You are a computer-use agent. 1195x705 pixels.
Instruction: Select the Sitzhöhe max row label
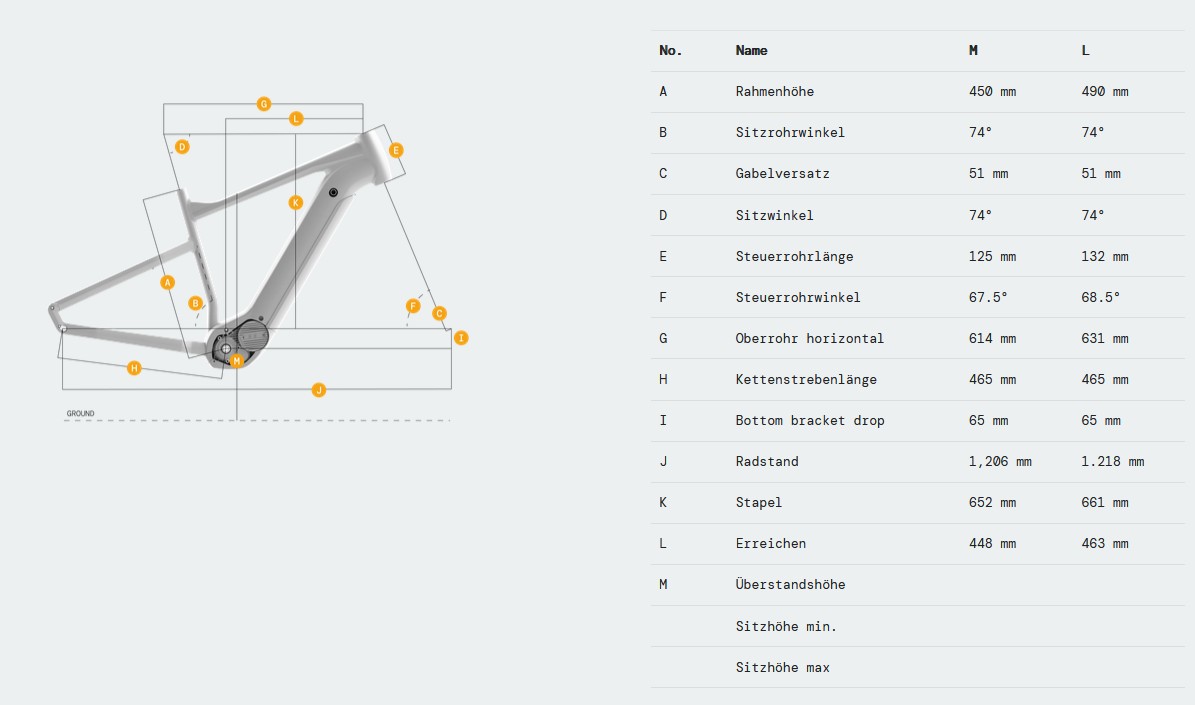tap(782, 667)
